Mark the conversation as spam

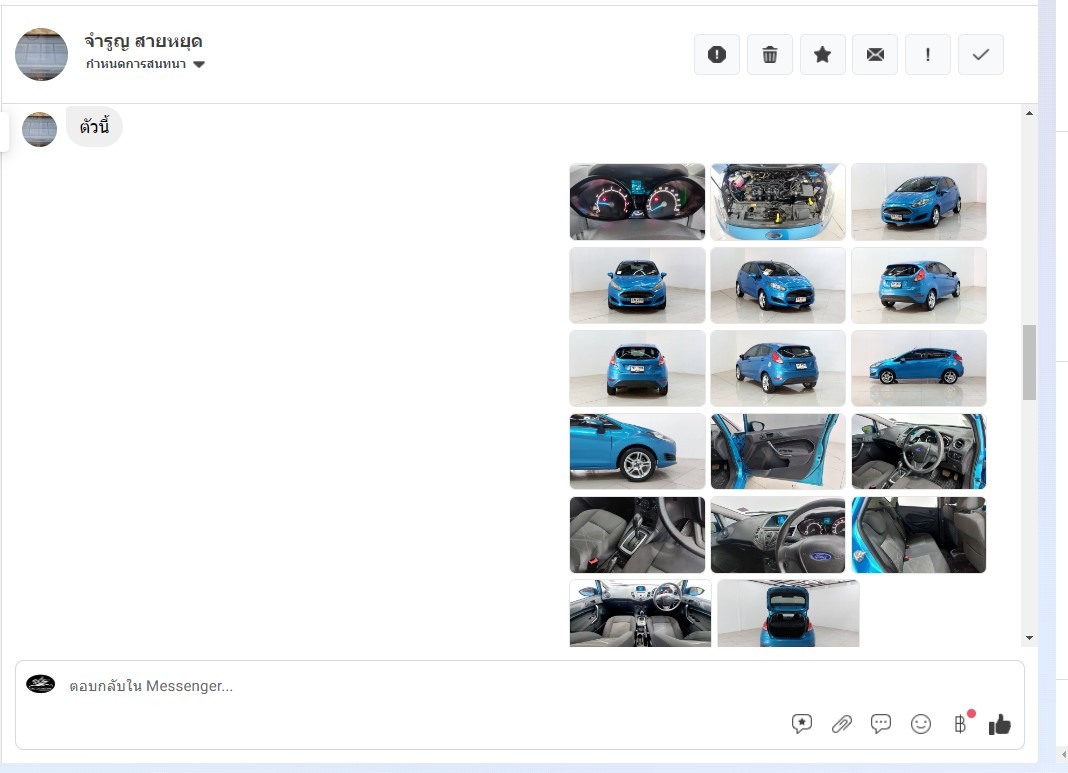click(x=717, y=54)
